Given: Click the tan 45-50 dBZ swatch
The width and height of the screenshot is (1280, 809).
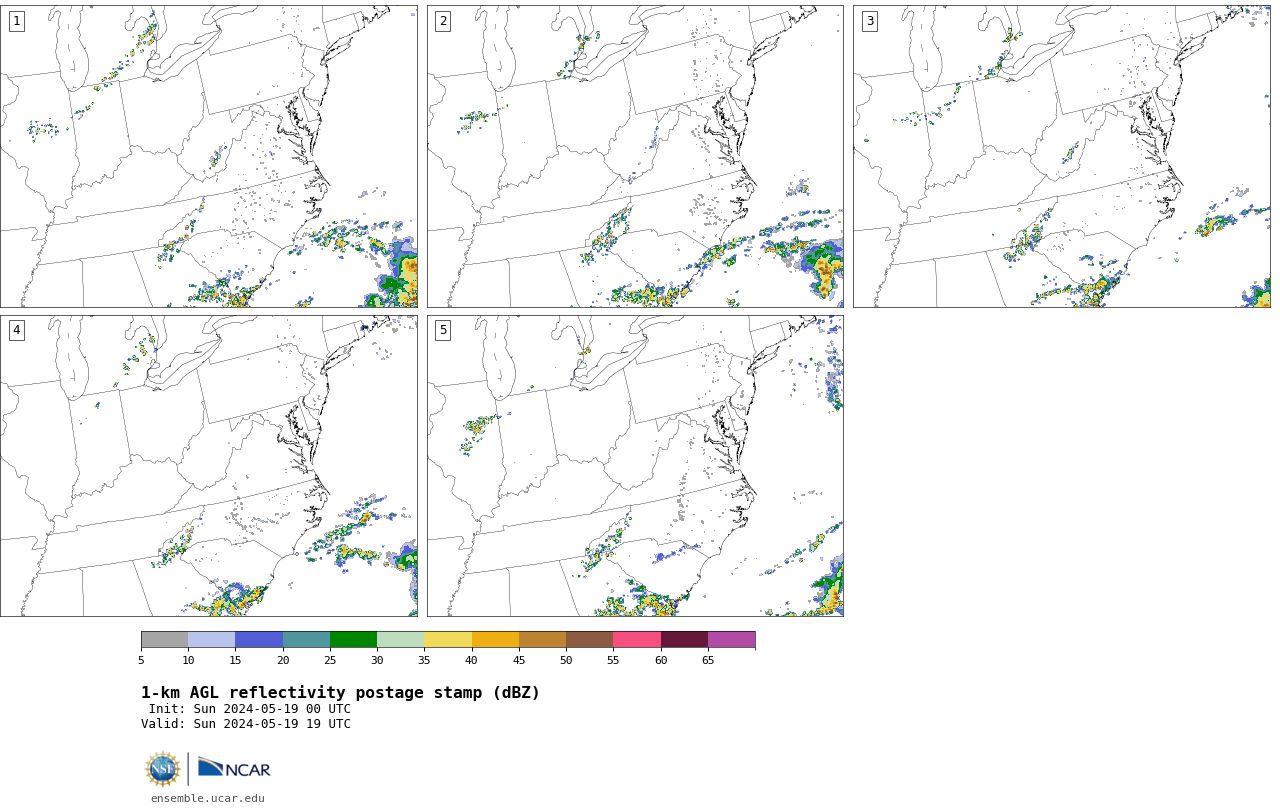Looking at the screenshot, I should [x=542, y=640].
